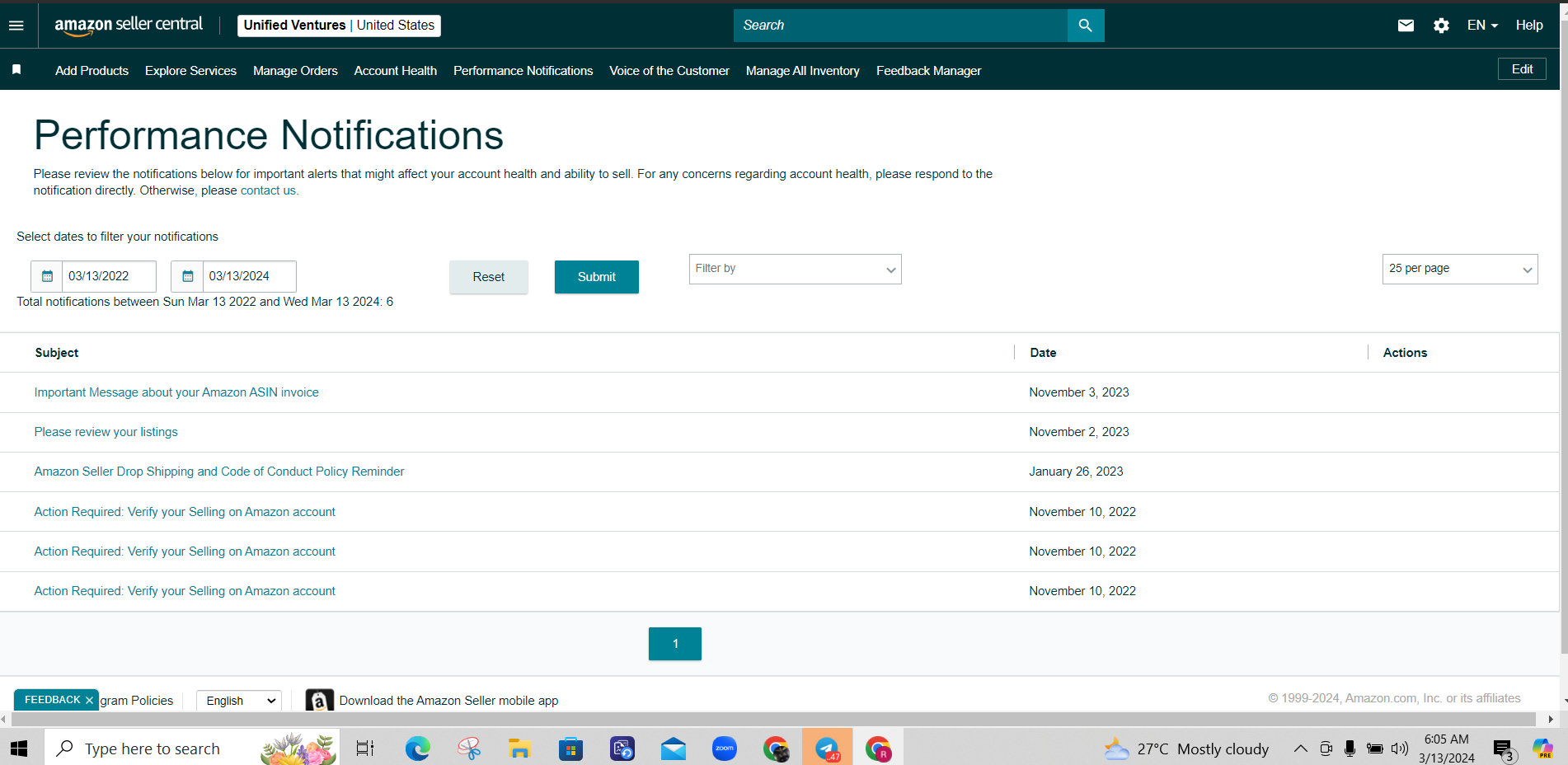
Task: Open the Snipping Tool taskbar icon
Action: pyautogui.click(x=469, y=749)
